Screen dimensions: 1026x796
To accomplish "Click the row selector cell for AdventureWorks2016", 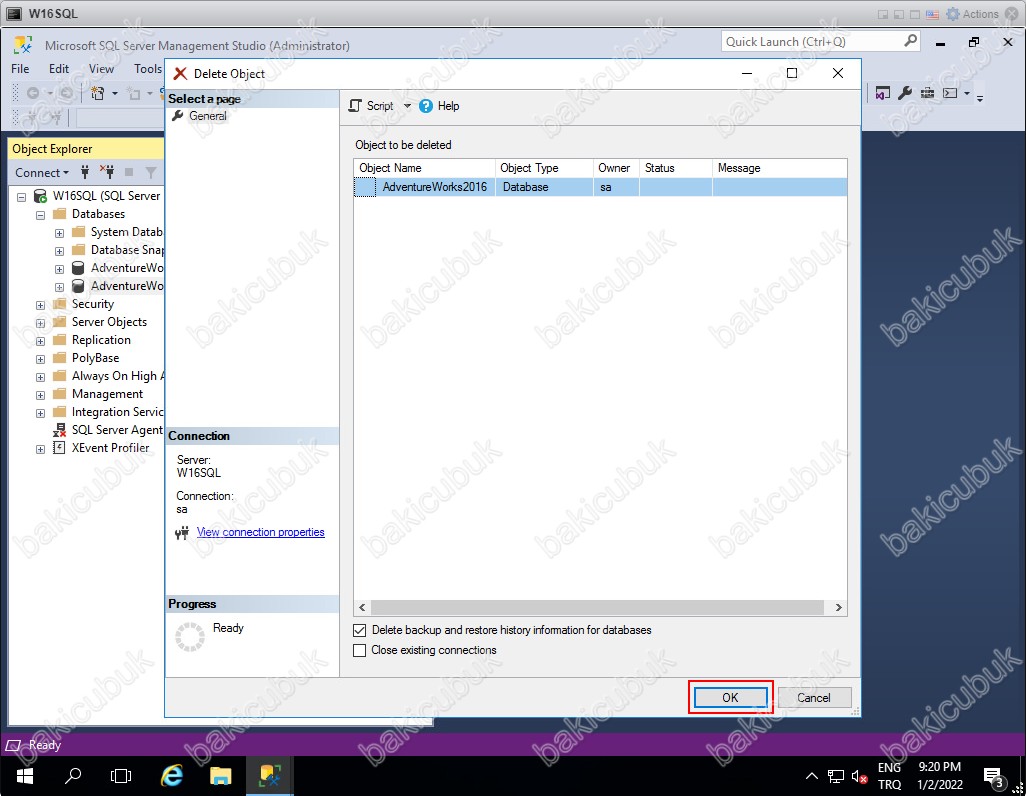I will pos(365,187).
